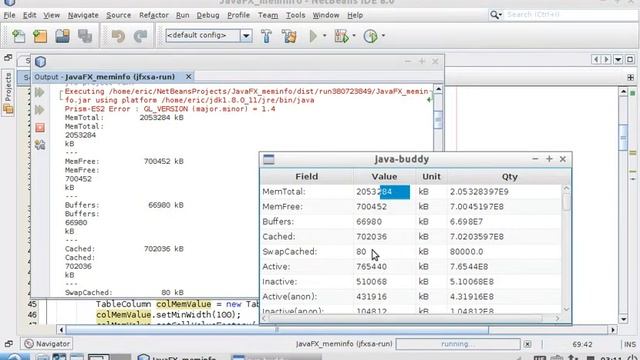This screenshot has width=640, height=360.
Task: Open the File menu
Action: (9, 15)
